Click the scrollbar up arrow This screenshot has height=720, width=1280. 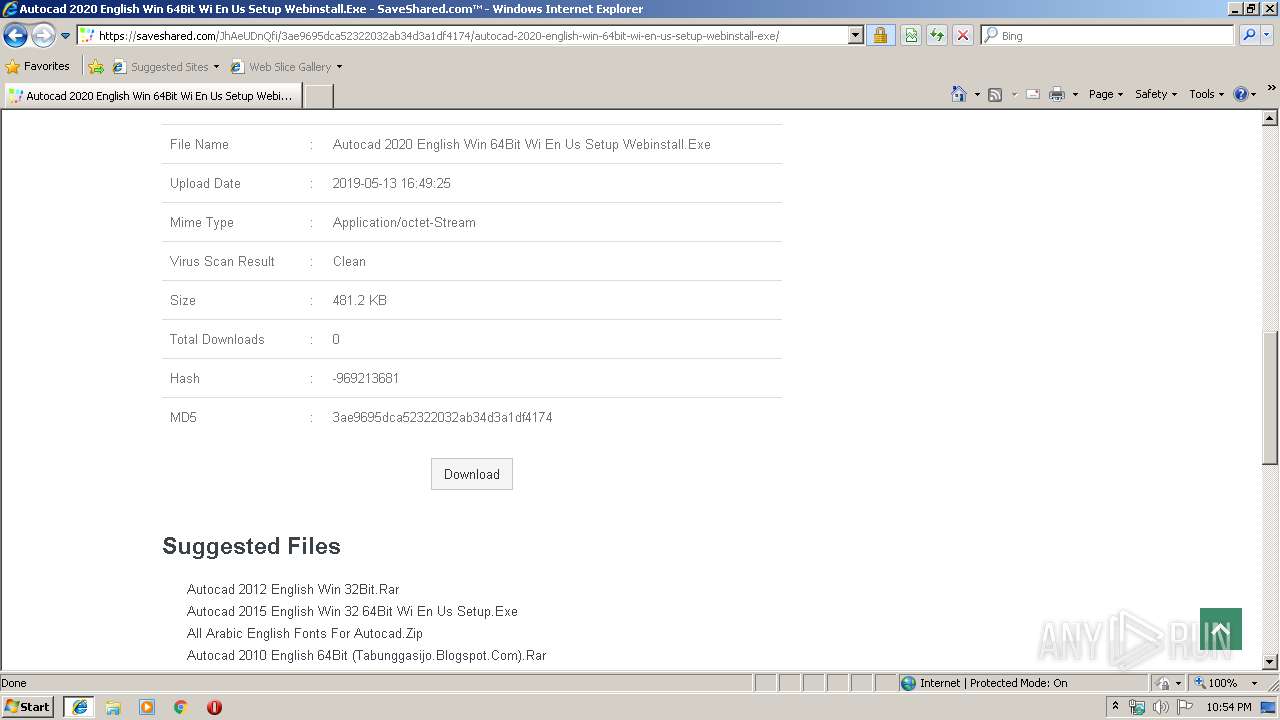tap(1270, 118)
